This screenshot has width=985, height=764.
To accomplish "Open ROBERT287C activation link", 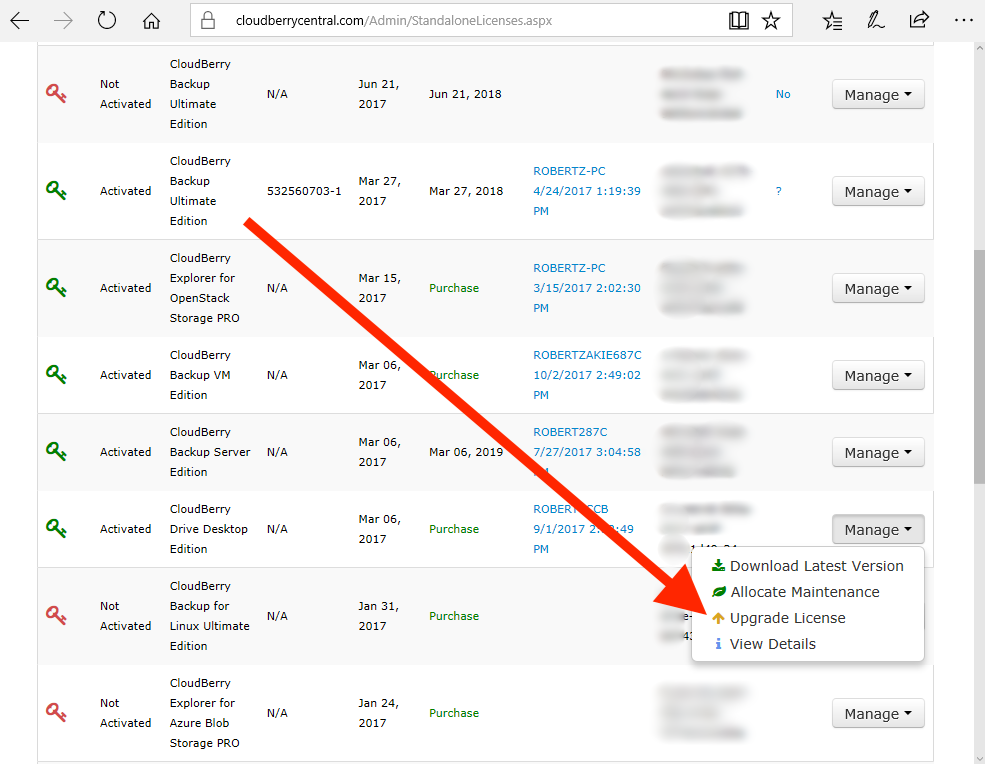I will click(x=587, y=452).
